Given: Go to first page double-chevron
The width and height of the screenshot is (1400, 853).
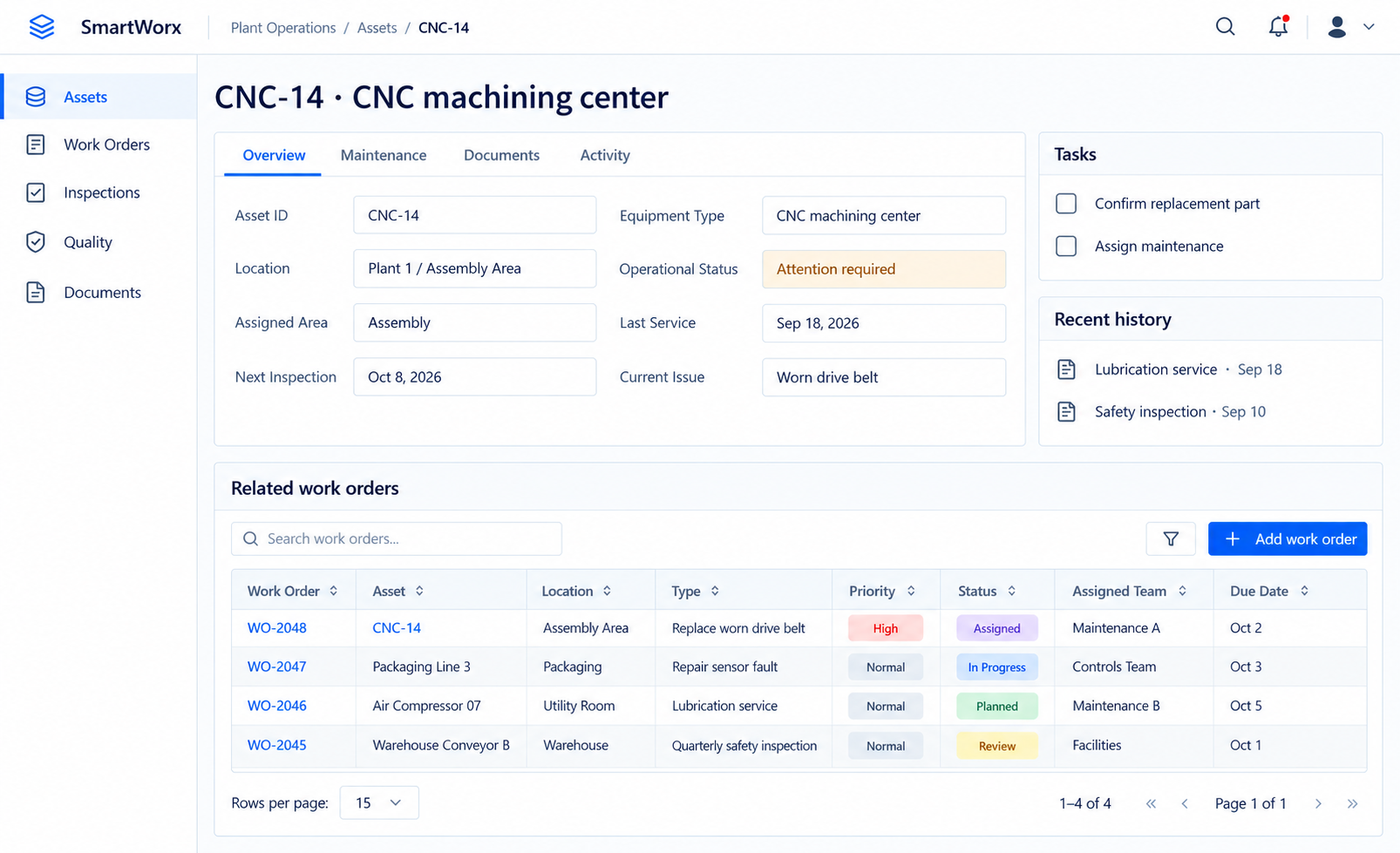Looking at the screenshot, I should 1152,803.
